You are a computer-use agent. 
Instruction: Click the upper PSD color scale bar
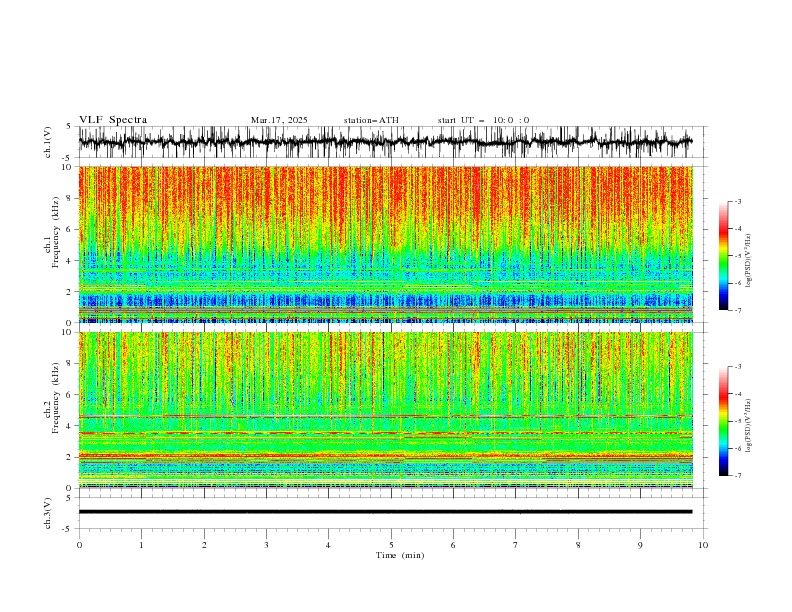(723, 256)
